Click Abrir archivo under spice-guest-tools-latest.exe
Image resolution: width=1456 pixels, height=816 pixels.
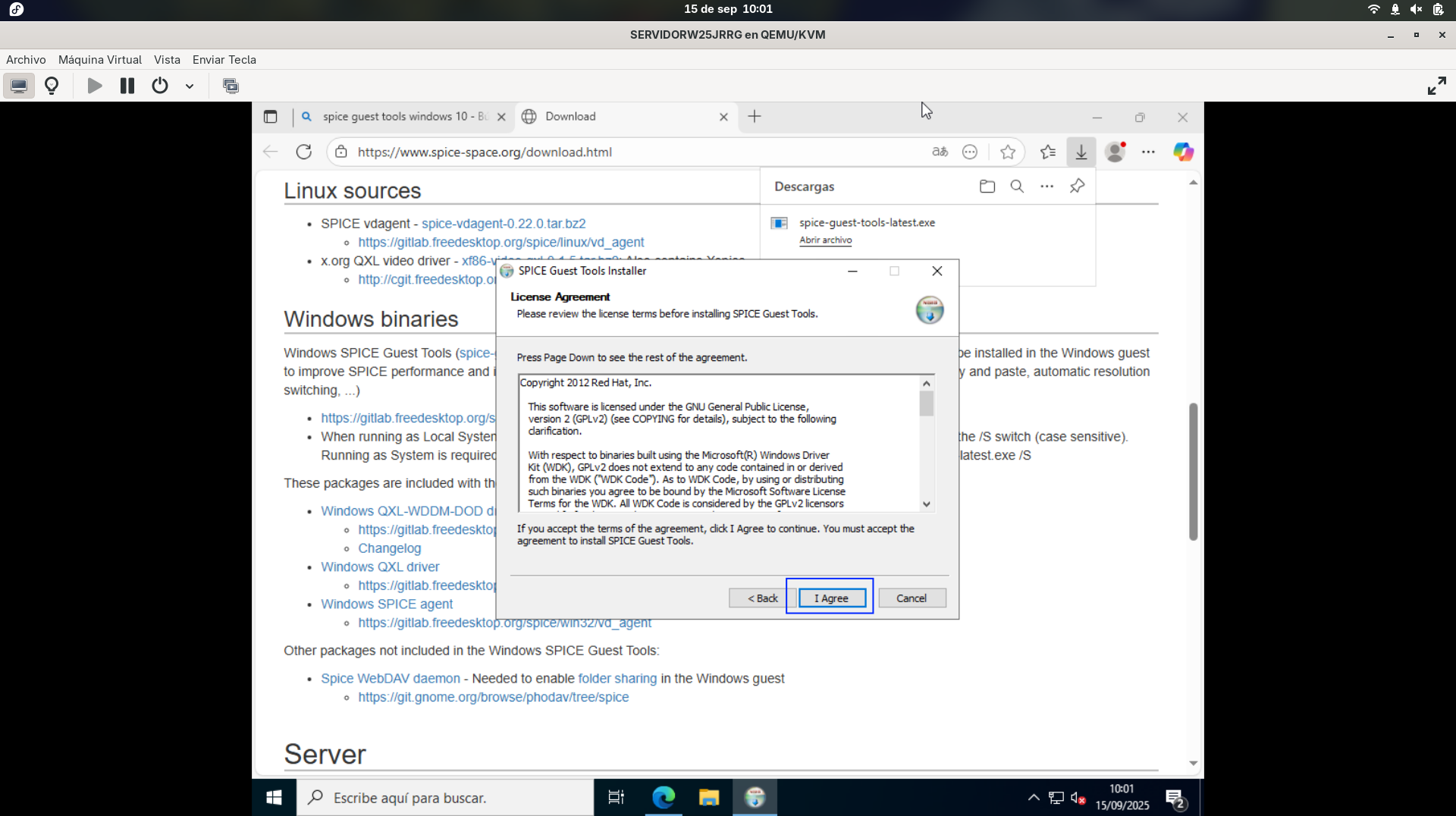coord(825,240)
